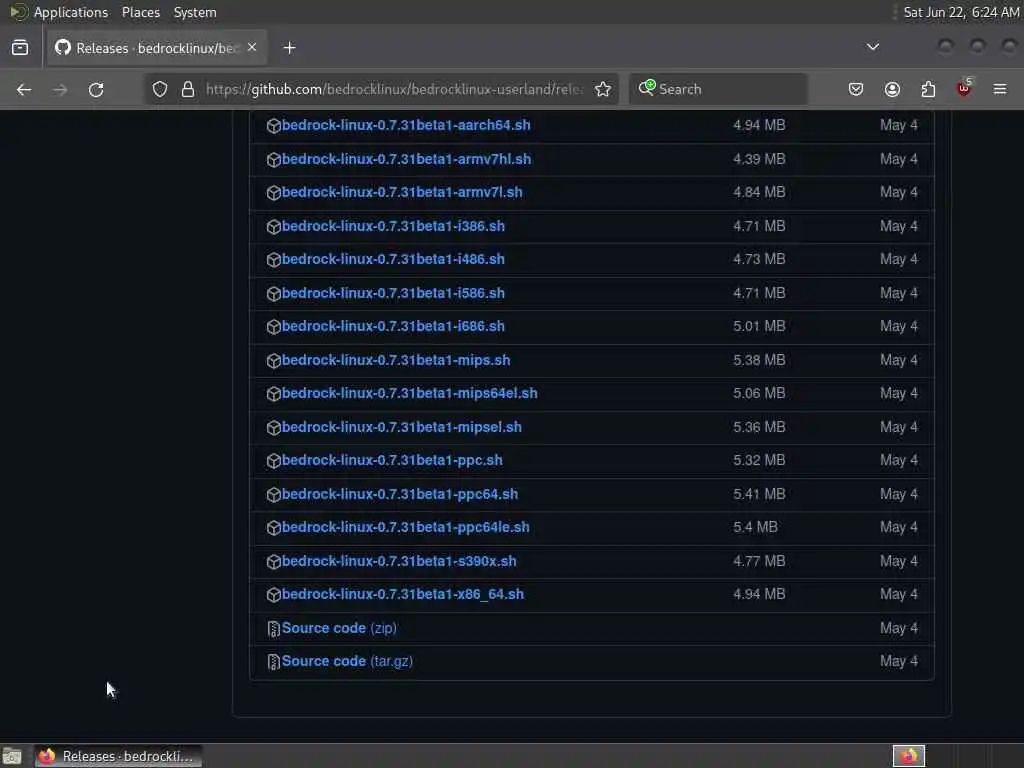Open Firefox account icon
1024x768 pixels.
892,89
